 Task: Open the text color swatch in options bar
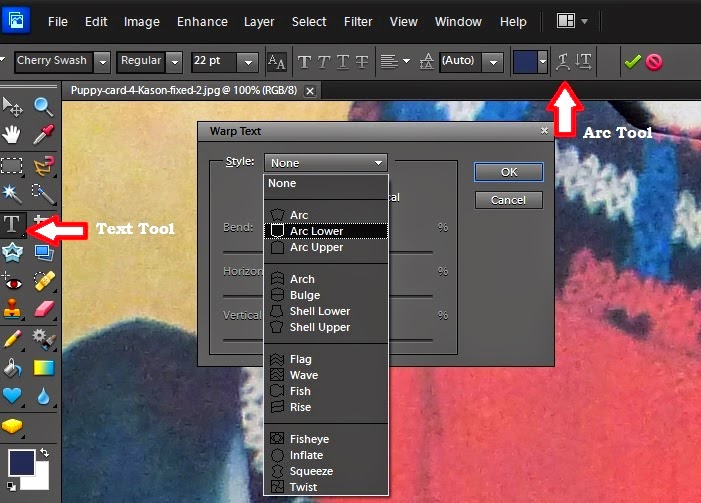click(x=525, y=62)
